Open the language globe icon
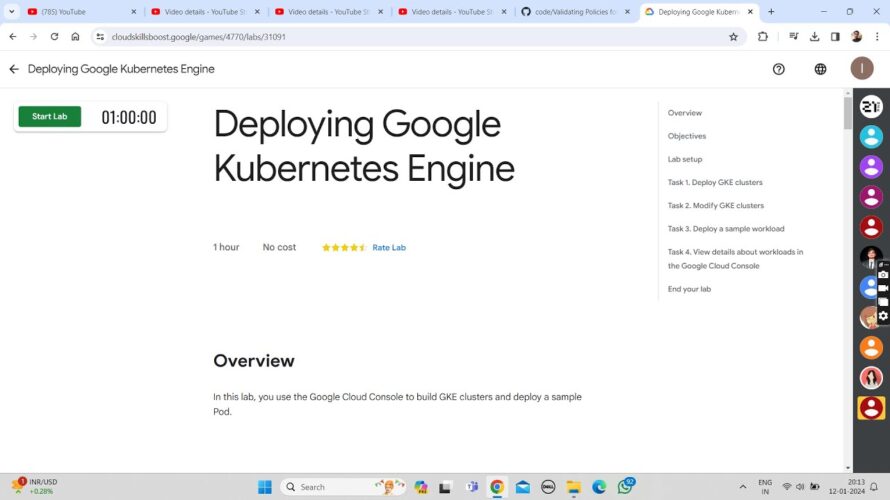 [820, 69]
